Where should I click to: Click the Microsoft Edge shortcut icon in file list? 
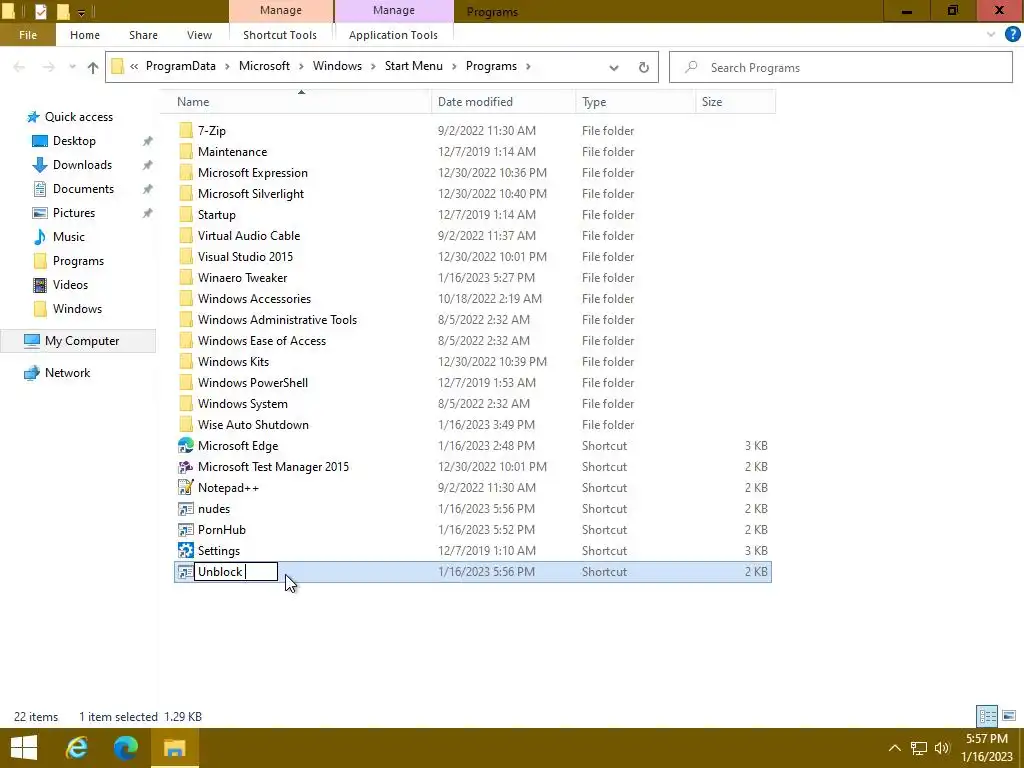[186, 445]
